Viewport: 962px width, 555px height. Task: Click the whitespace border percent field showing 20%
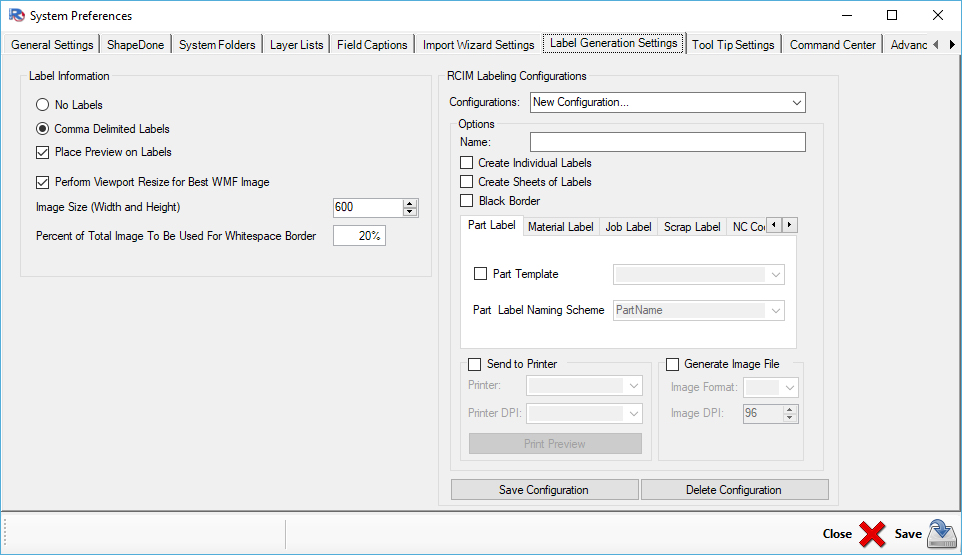click(359, 236)
